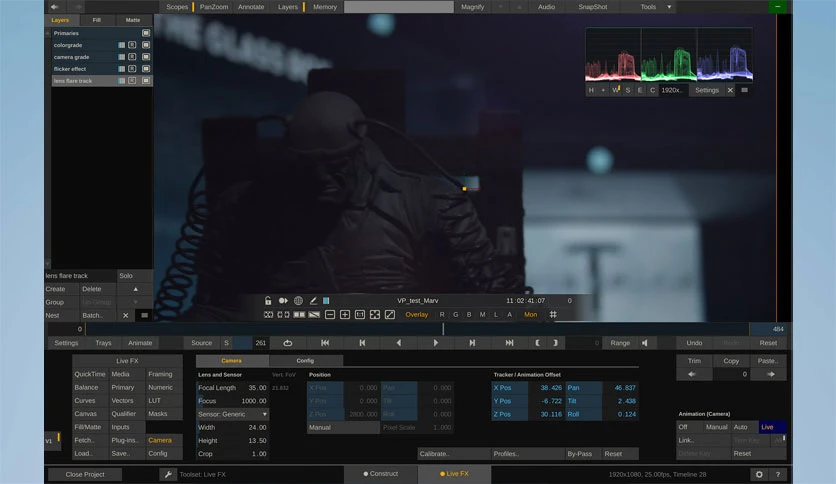Click the diagonal wipe icon below viewer
The width and height of the screenshot is (836, 484).
point(314,314)
